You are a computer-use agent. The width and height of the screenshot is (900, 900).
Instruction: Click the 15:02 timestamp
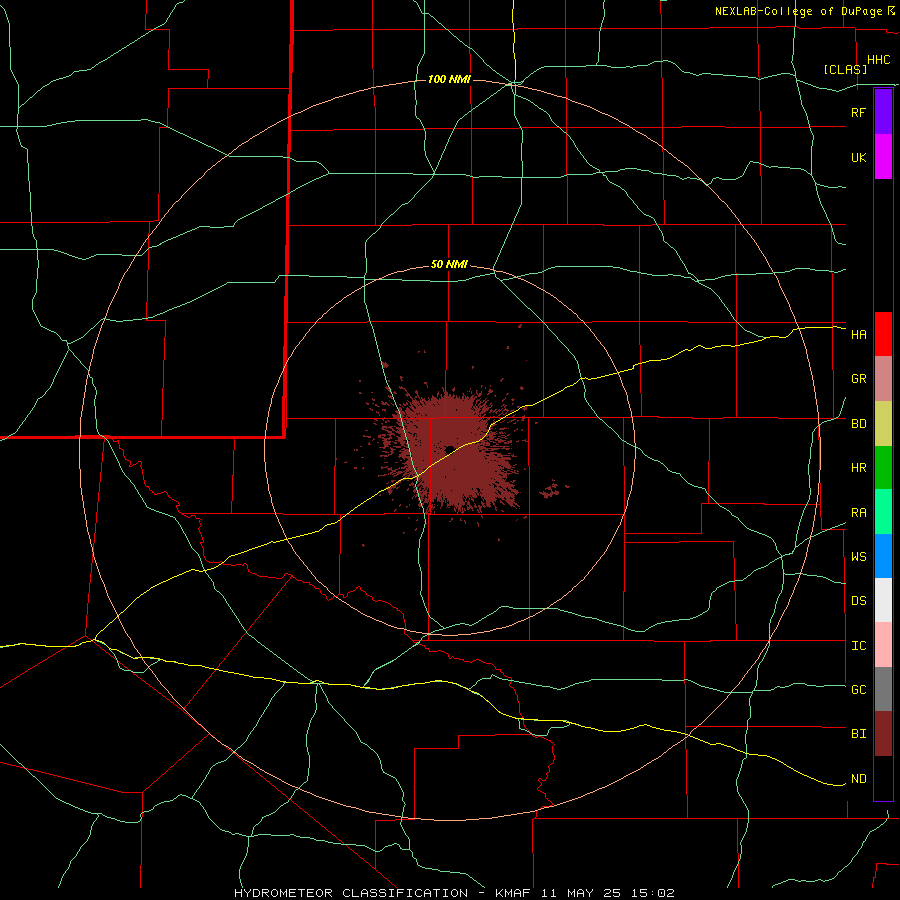[x=654, y=893]
